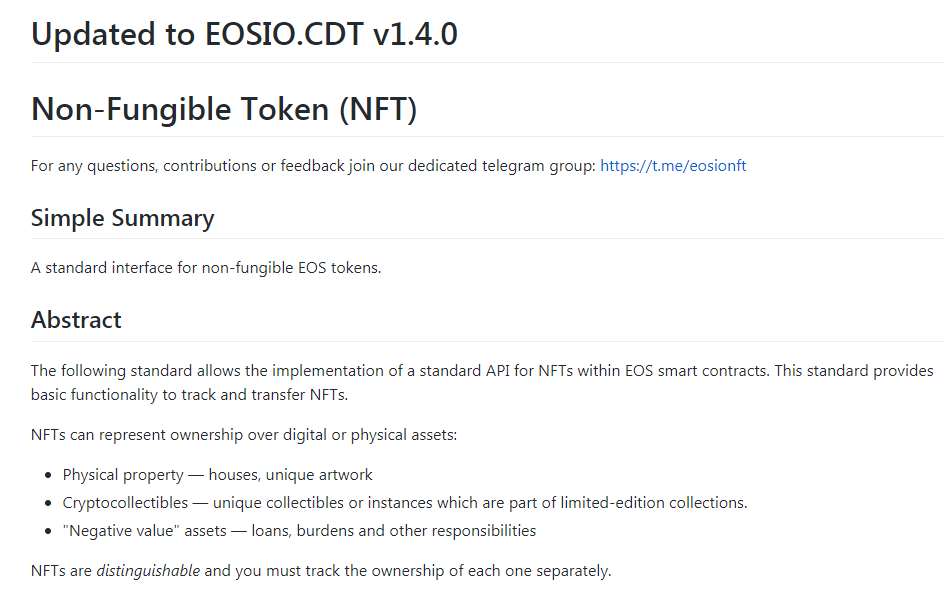This screenshot has height=602, width=949.
Task: Click the "Cryptocollectibles" list item
Action: coord(125,503)
